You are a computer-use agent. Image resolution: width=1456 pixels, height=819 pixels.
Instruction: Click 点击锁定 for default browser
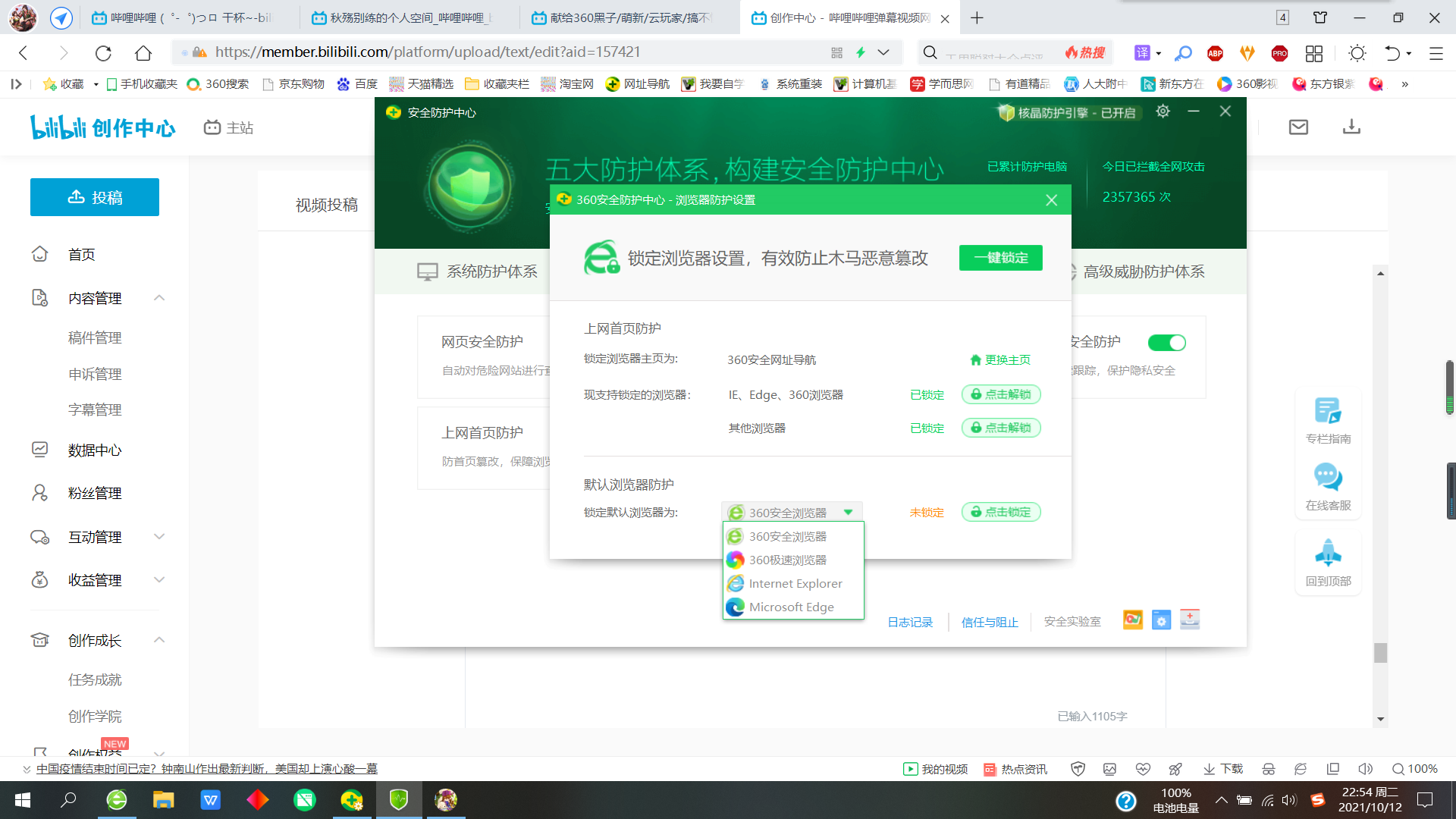pos(1001,512)
